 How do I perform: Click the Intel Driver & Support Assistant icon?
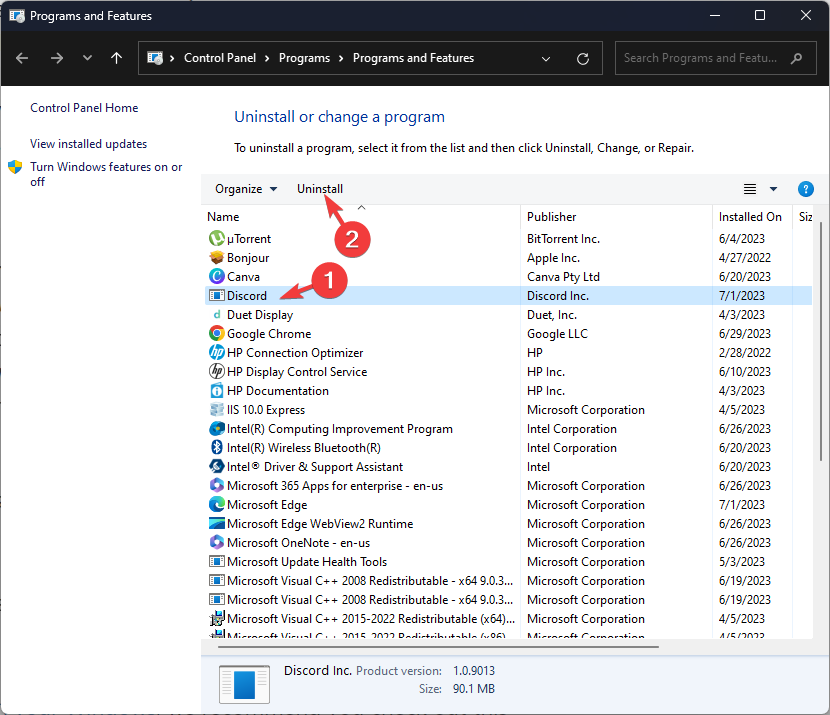[216, 466]
